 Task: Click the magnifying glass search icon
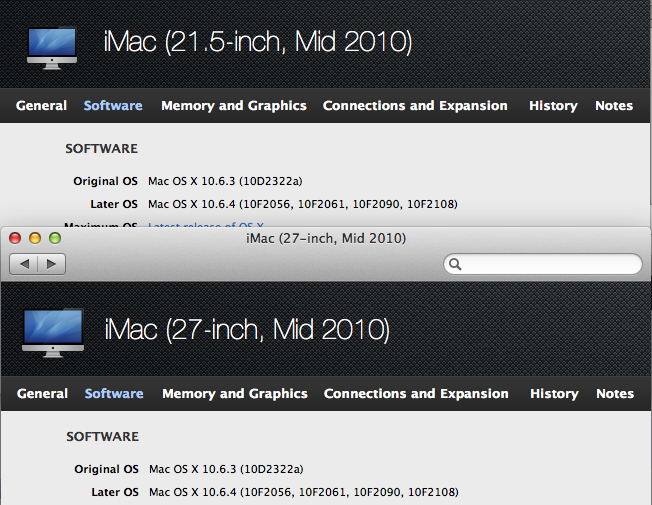tap(455, 264)
